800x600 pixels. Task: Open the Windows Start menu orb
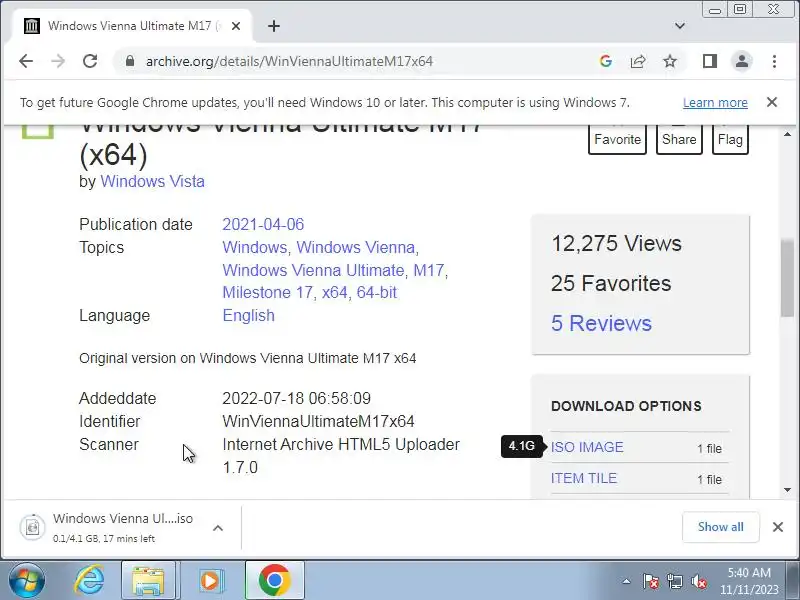[27, 581]
